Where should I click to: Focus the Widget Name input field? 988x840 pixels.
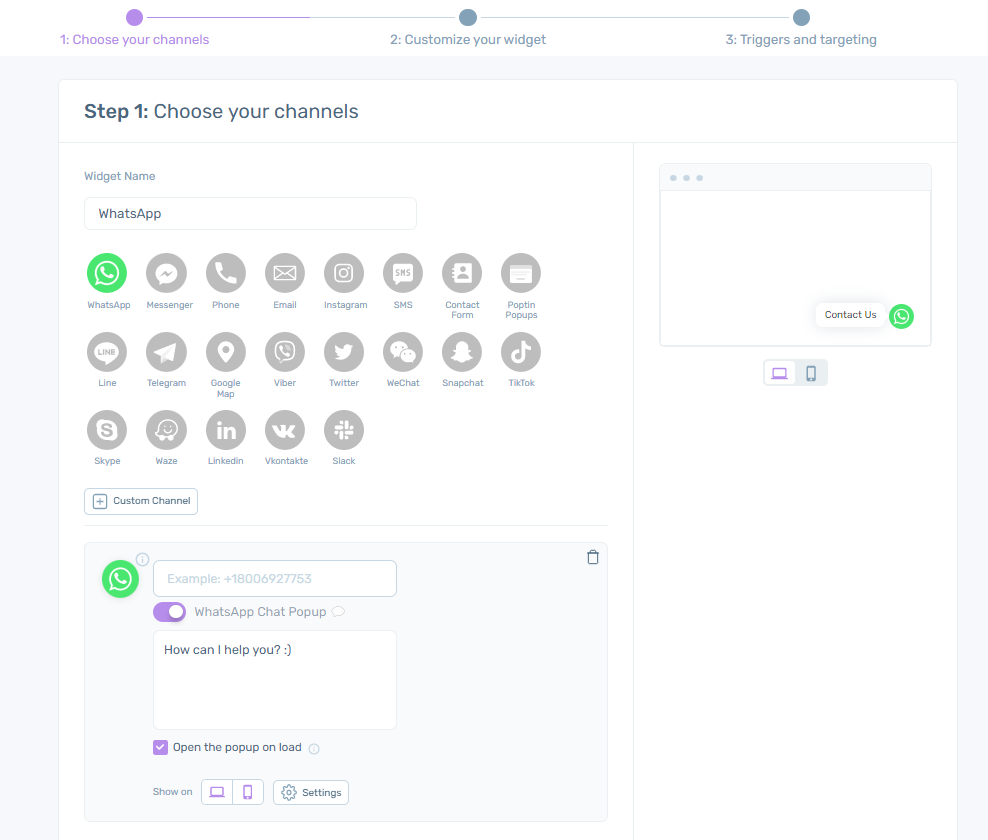pyautogui.click(x=250, y=214)
